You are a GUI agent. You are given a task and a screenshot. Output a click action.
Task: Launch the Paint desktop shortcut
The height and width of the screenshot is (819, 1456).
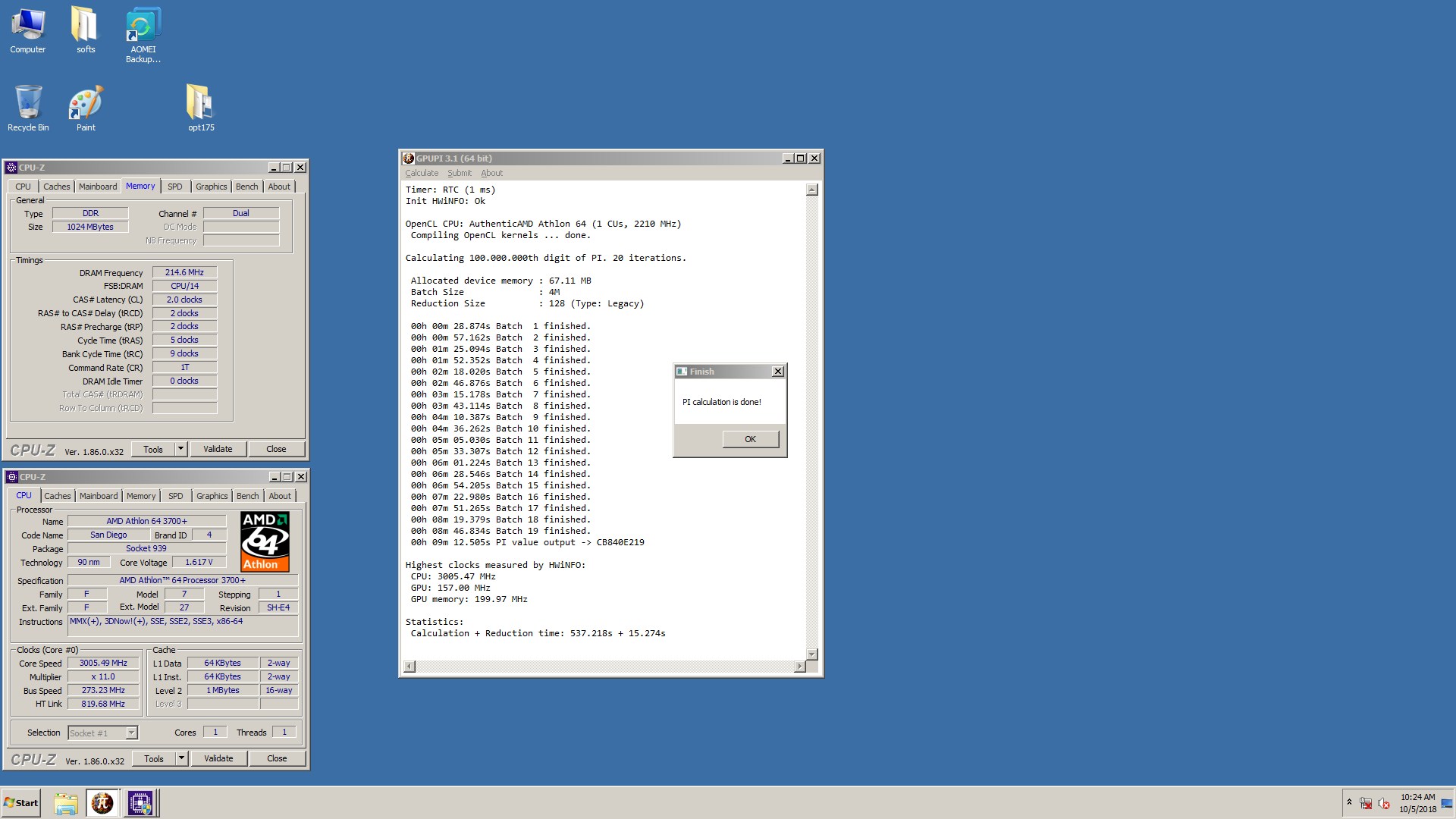coord(86,108)
